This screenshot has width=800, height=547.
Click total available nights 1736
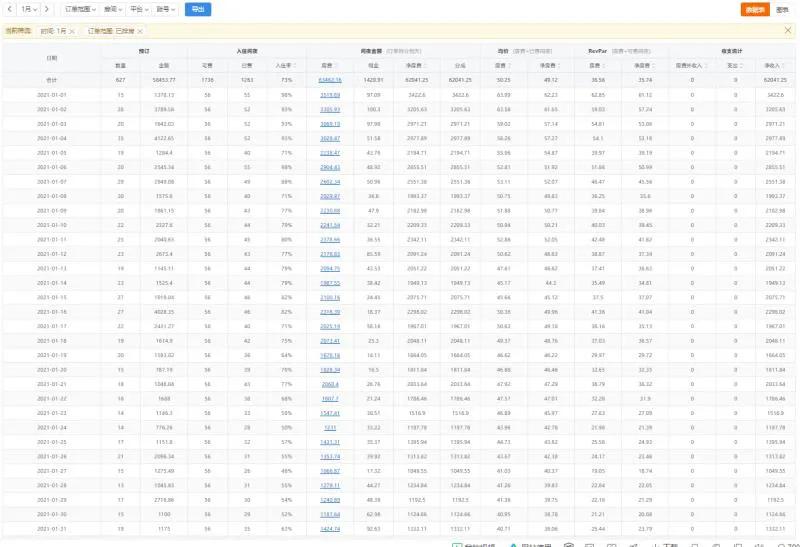pos(207,80)
